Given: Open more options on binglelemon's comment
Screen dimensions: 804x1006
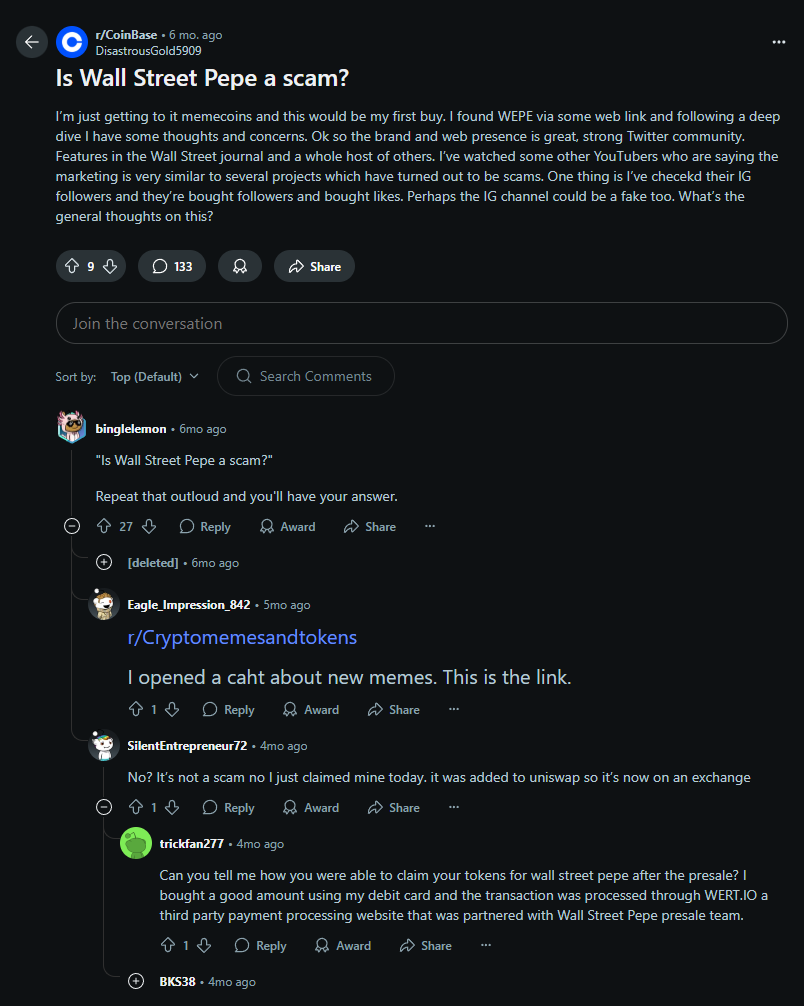Looking at the screenshot, I should (x=430, y=526).
